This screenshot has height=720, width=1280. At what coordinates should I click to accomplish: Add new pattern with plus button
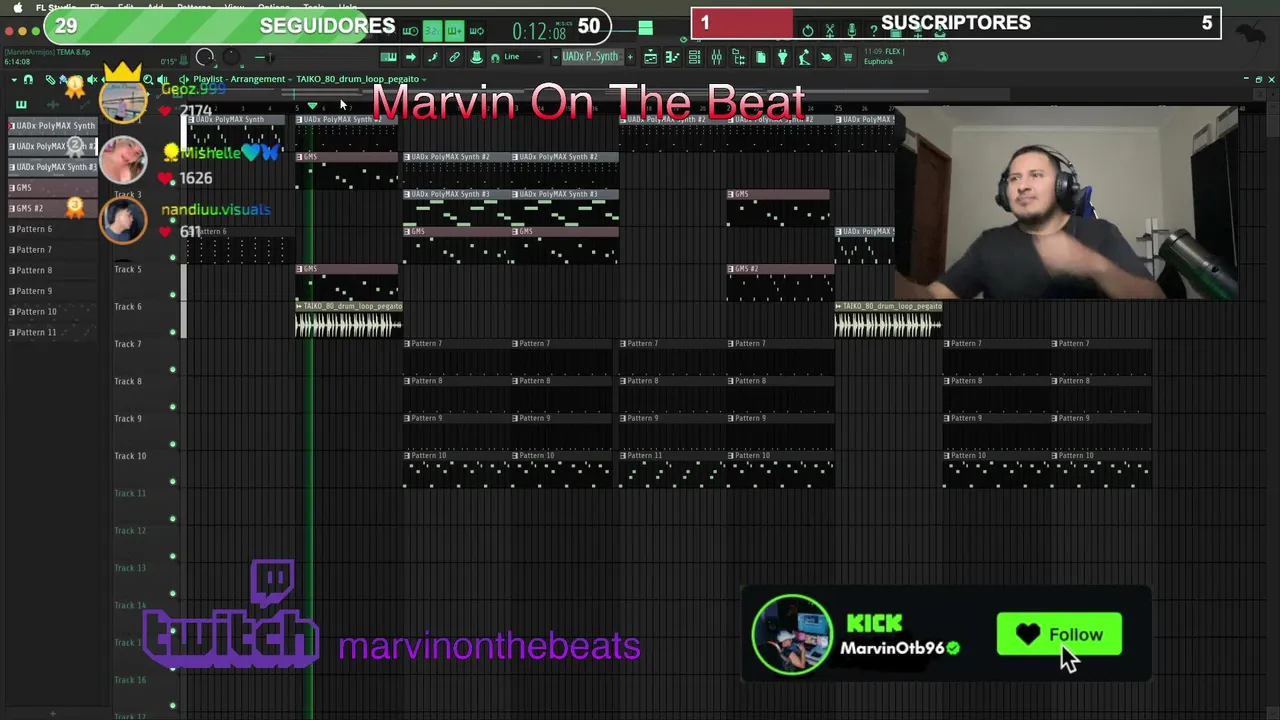pos(630,57)
